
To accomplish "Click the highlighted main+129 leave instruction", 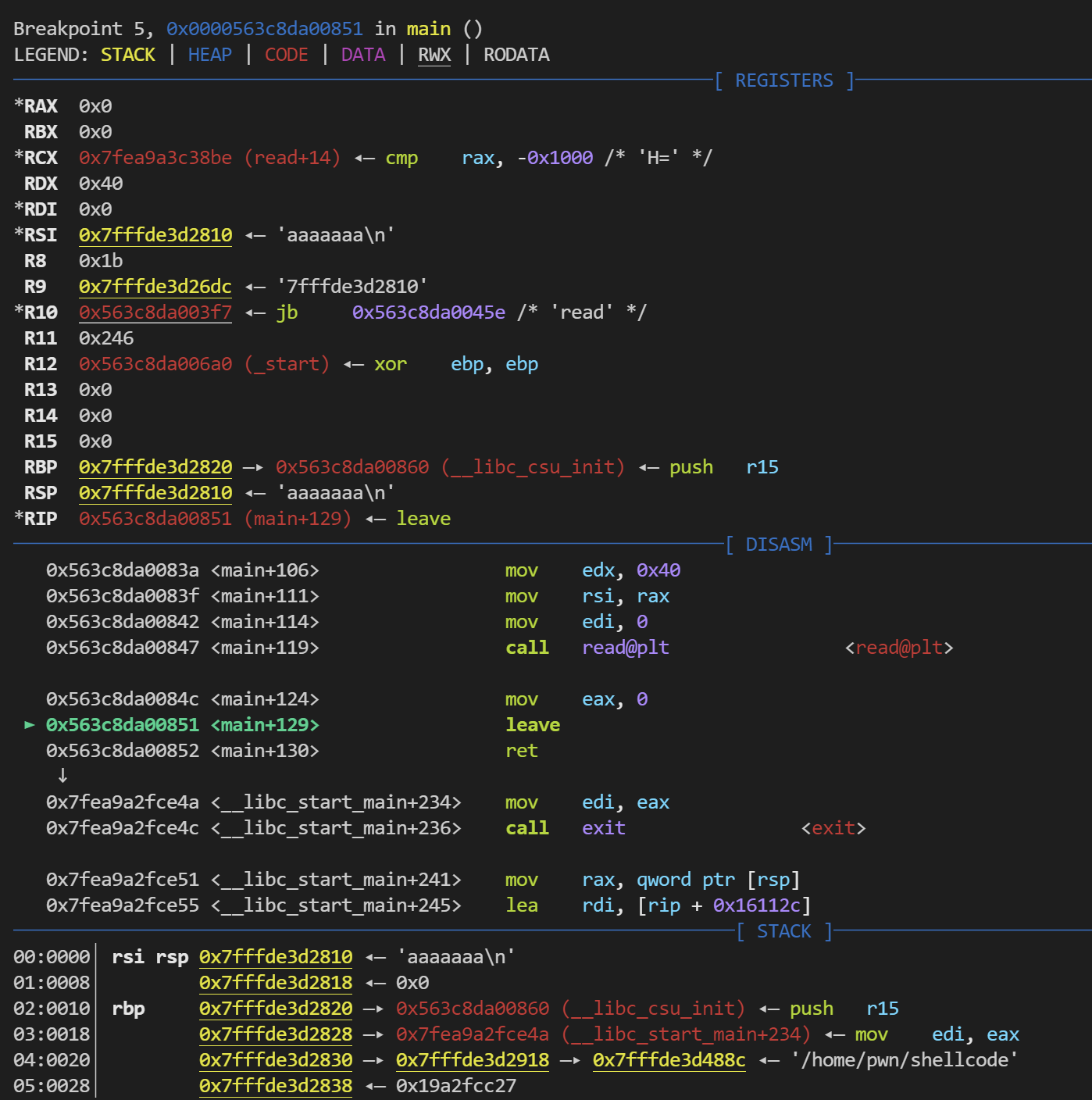I will [303, 725].
